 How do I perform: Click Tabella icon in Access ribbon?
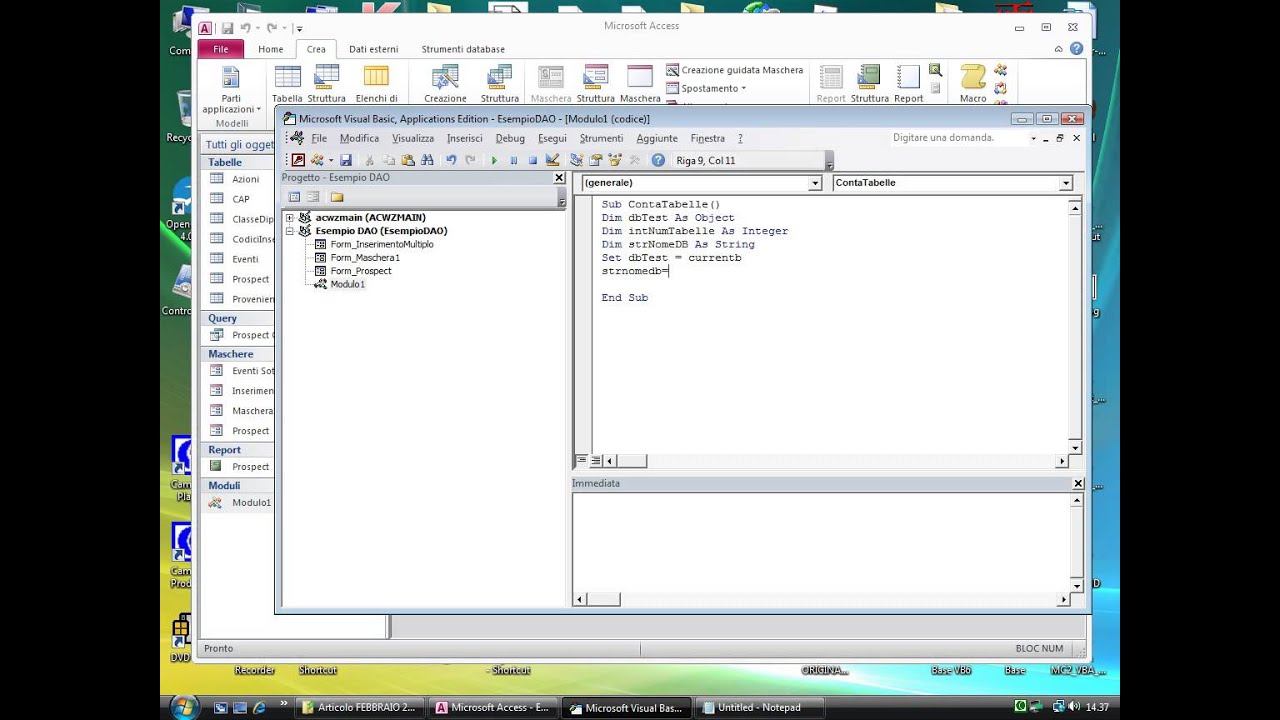287,84
